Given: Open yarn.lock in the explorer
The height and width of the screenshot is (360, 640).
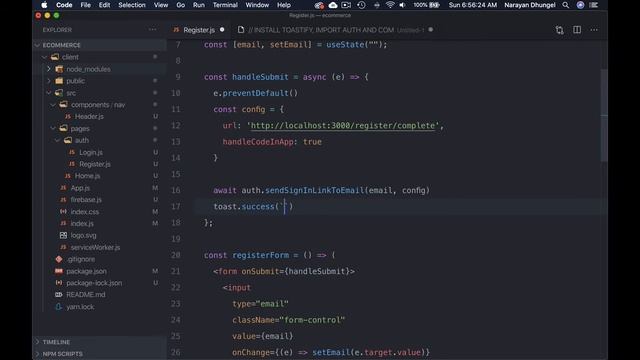Looking at the screenshot, I should point(80,307).
